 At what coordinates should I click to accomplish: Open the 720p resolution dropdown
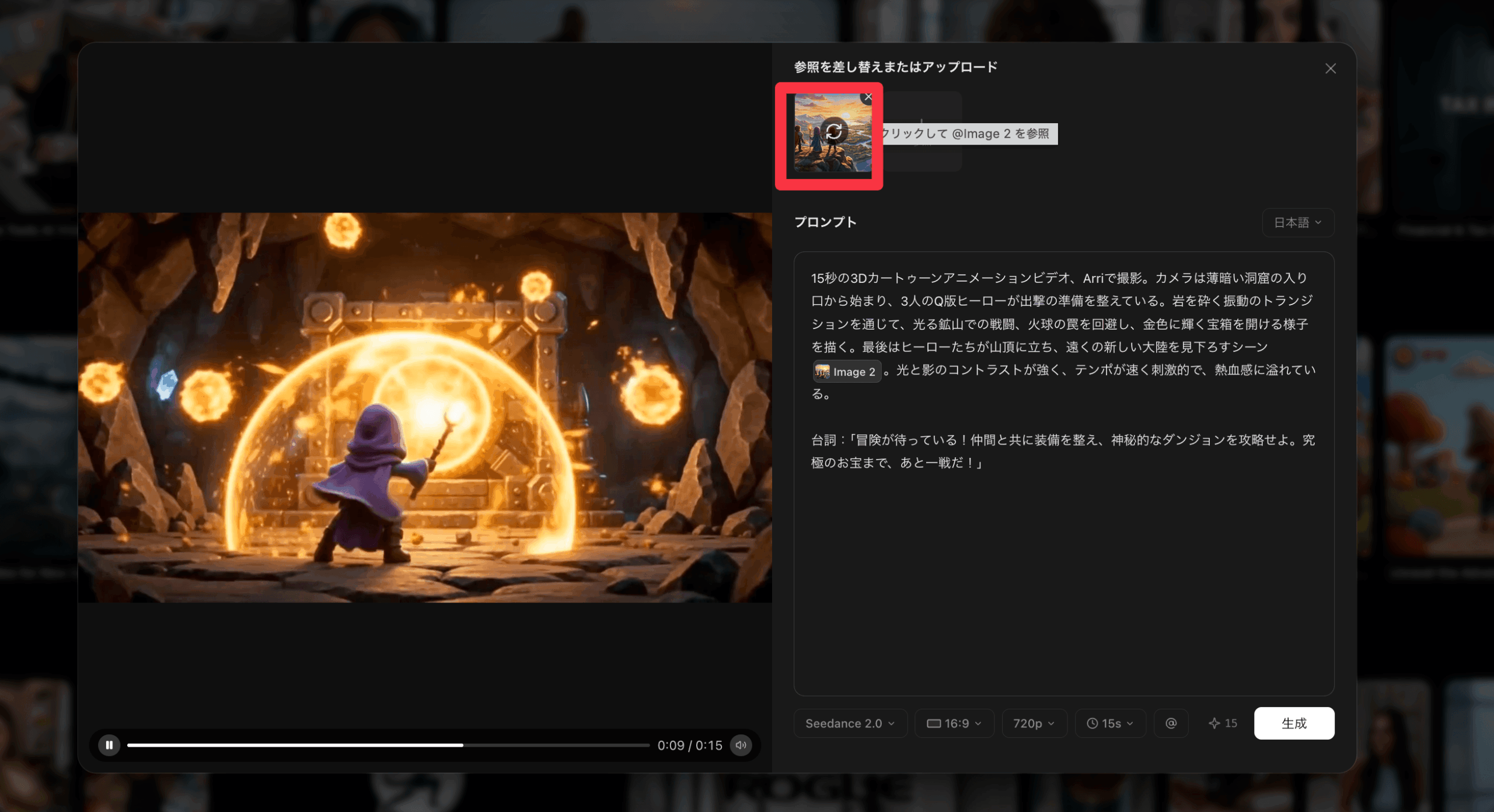tap(1034, 723)
